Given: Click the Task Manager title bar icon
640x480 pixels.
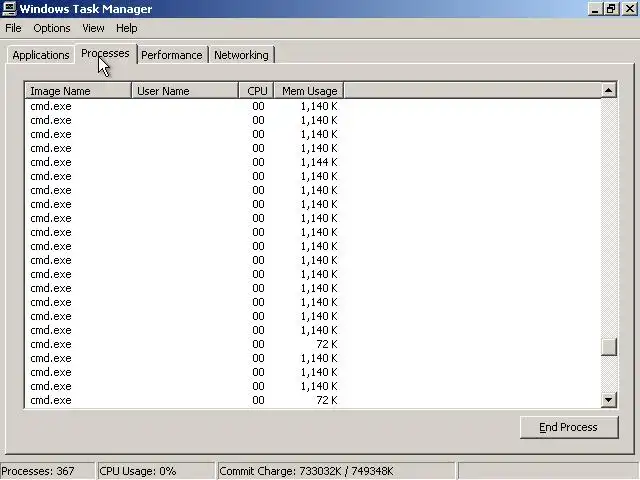Looking at the screenshot, I should [x=9, y=8].
